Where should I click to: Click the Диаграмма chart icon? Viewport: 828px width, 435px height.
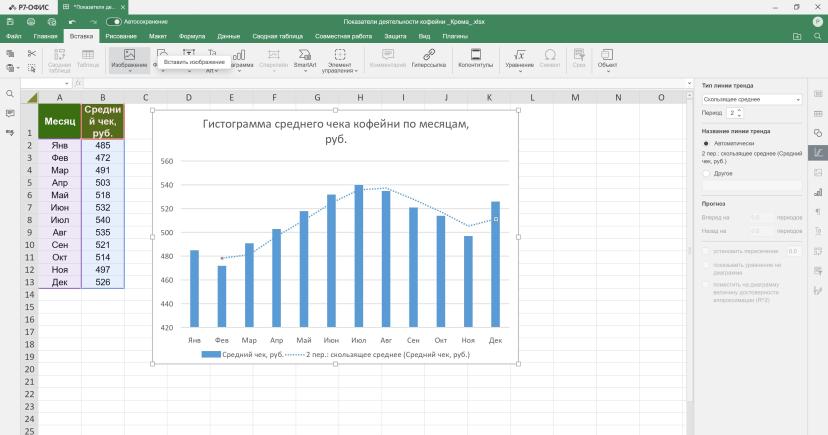239,55
